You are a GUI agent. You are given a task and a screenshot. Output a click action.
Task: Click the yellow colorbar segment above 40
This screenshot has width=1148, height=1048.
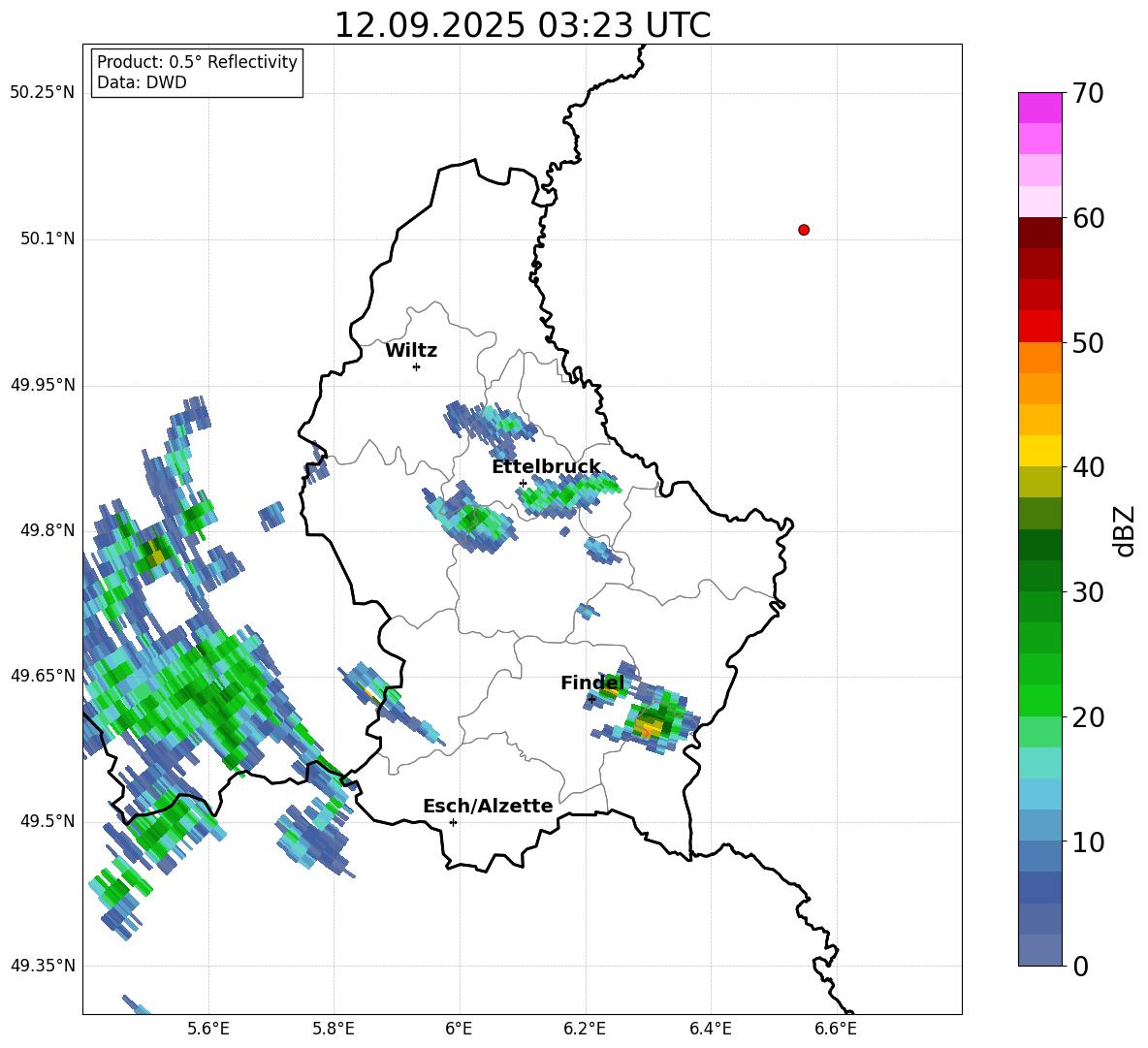[1039, 451]
